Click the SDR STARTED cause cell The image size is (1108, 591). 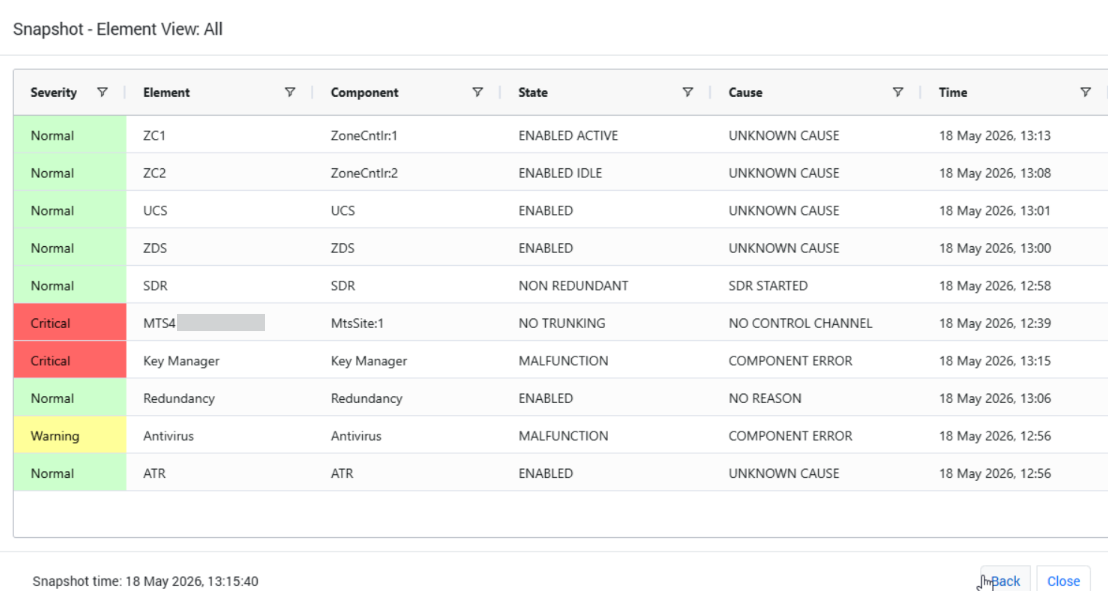coord(816,286)
